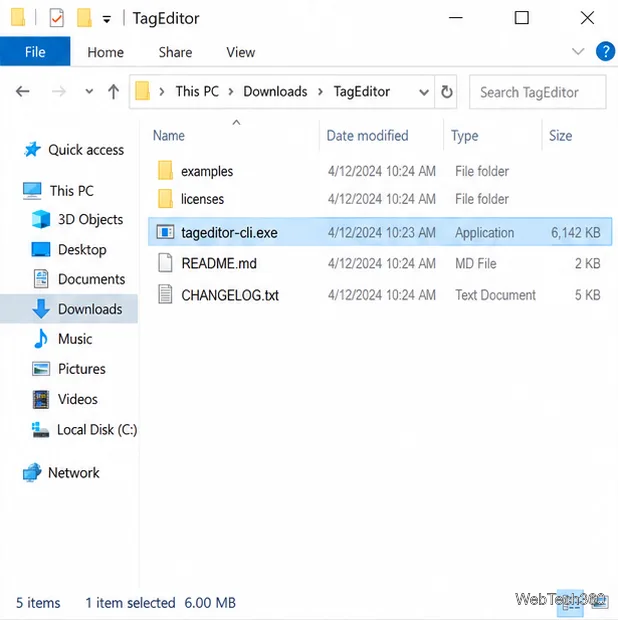
Task: Click Downloads in address bar
Action: [275, 91]
